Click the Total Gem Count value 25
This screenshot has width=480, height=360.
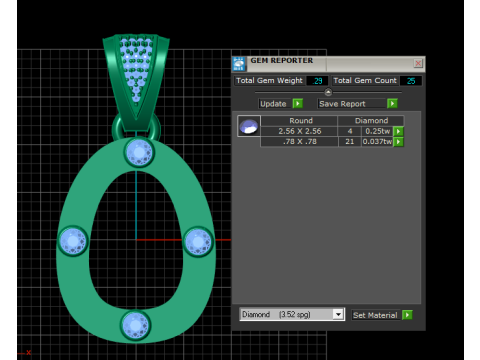point(411,81)
